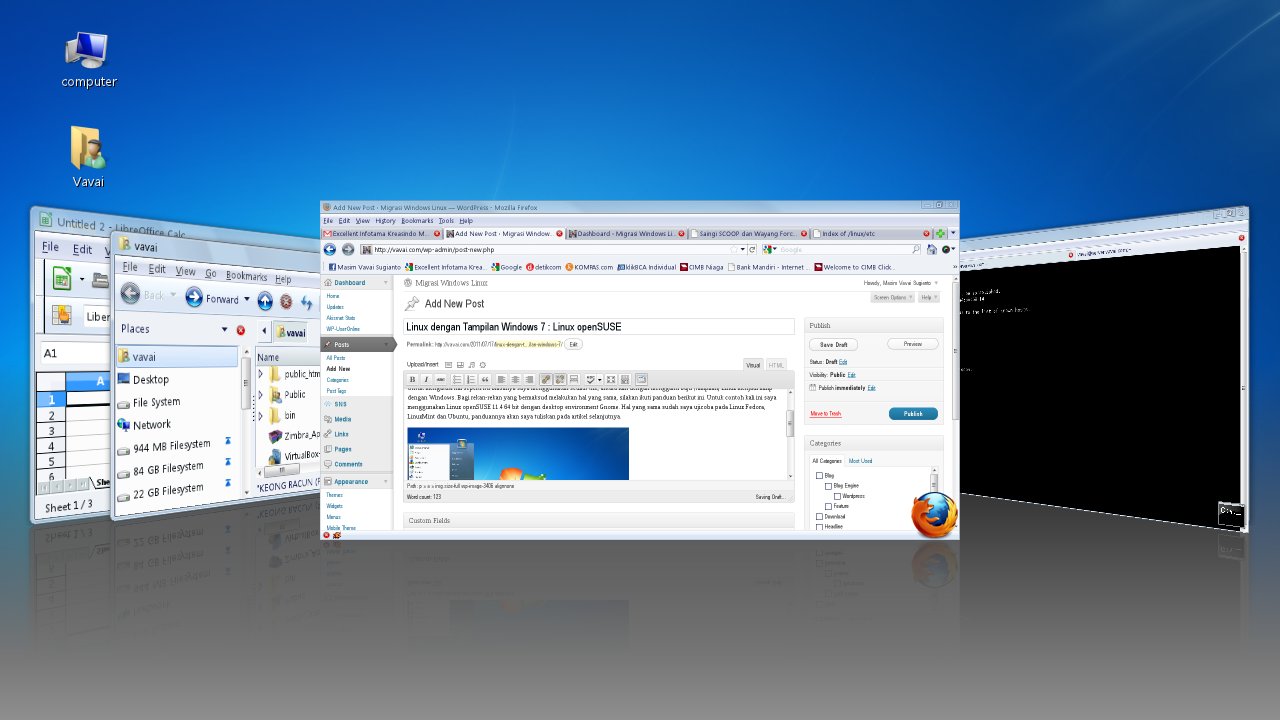Tick the Wordpress category checkbox

837,496
